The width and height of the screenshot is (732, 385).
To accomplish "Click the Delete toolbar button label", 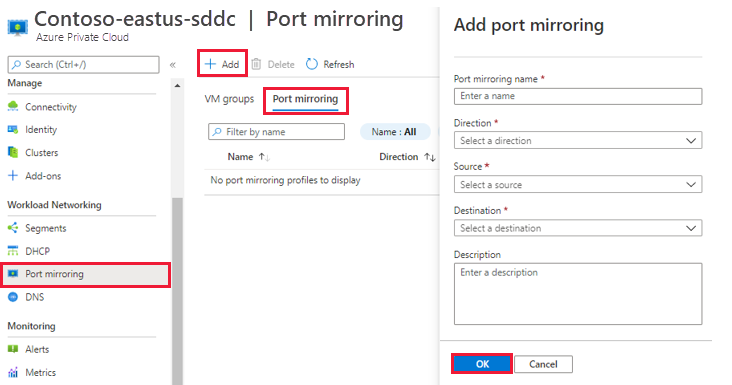I will (x=281, y=64).
